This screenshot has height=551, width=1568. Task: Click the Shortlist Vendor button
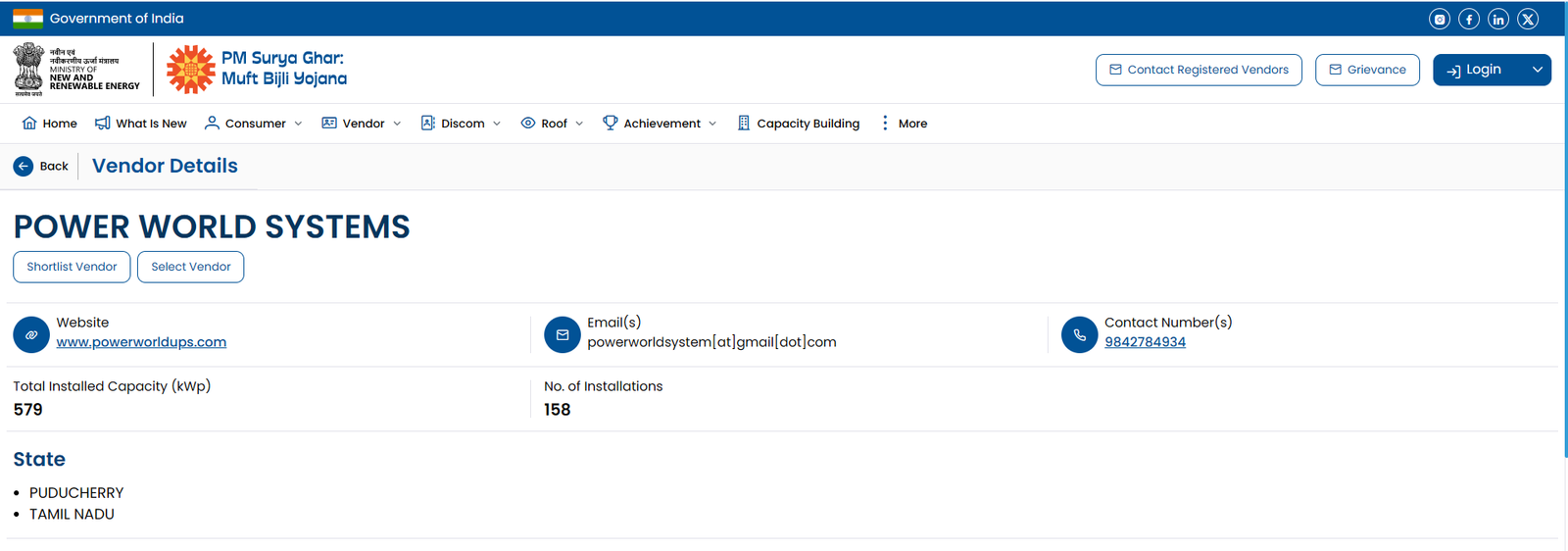coord(72,267)
